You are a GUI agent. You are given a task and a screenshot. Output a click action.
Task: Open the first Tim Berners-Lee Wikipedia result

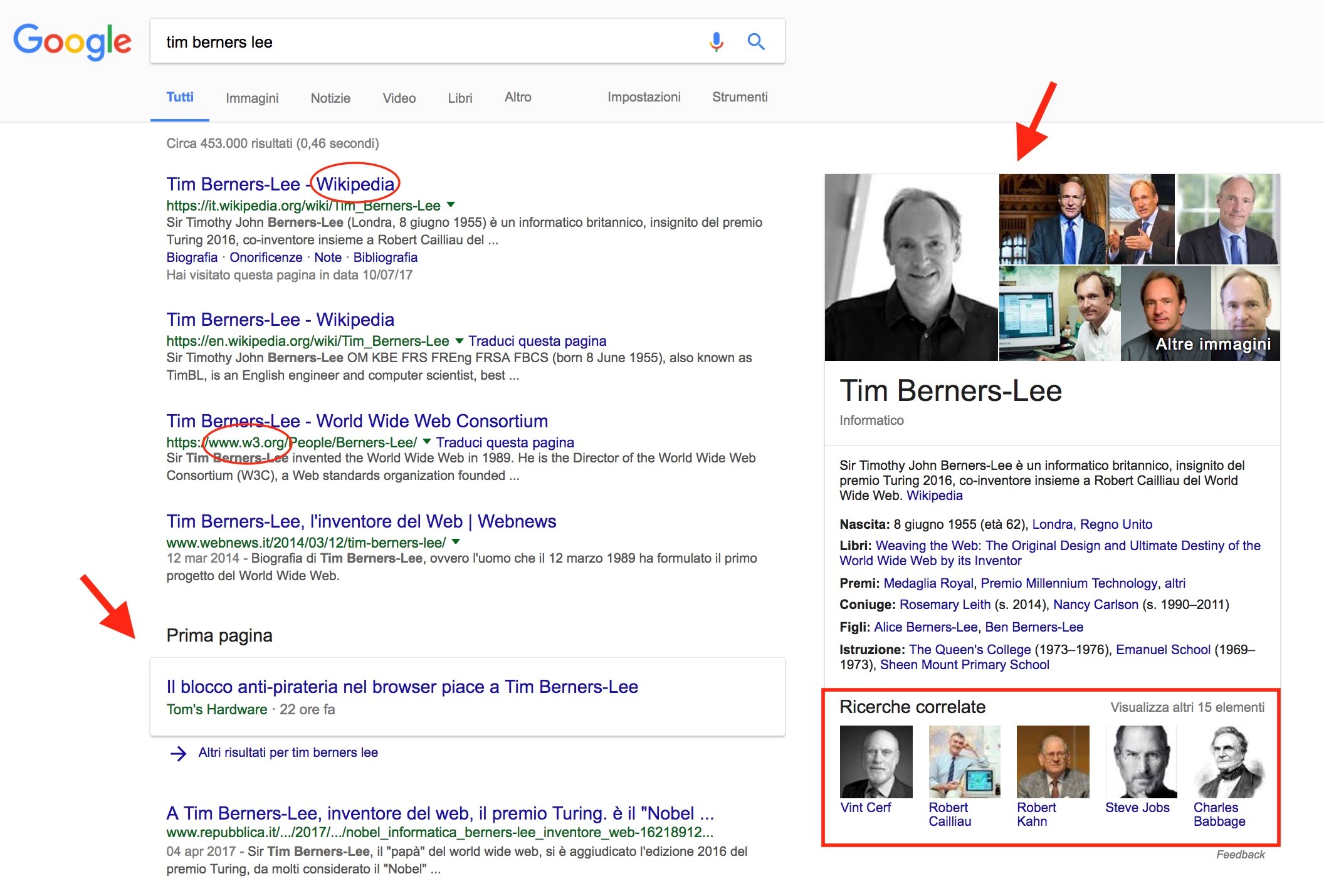point(281,184)
